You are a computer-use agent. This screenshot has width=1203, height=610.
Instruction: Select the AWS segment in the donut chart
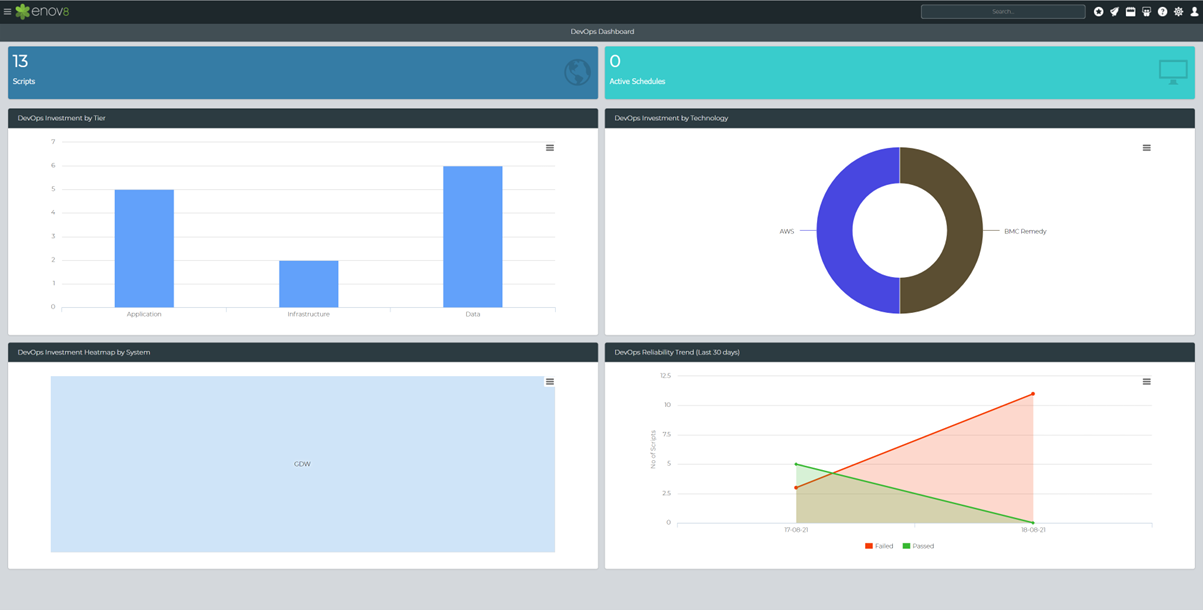[837, 230]
